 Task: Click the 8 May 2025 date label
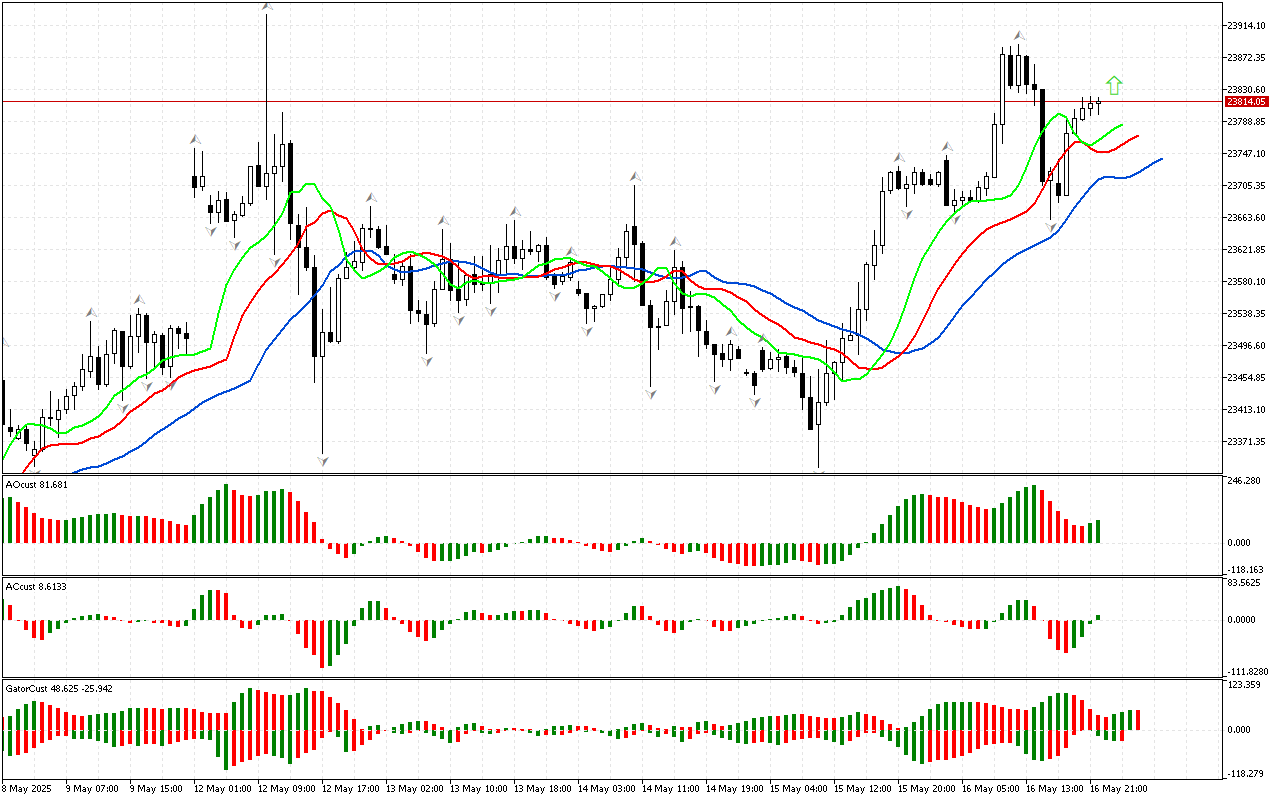click(x=28, y=788)
